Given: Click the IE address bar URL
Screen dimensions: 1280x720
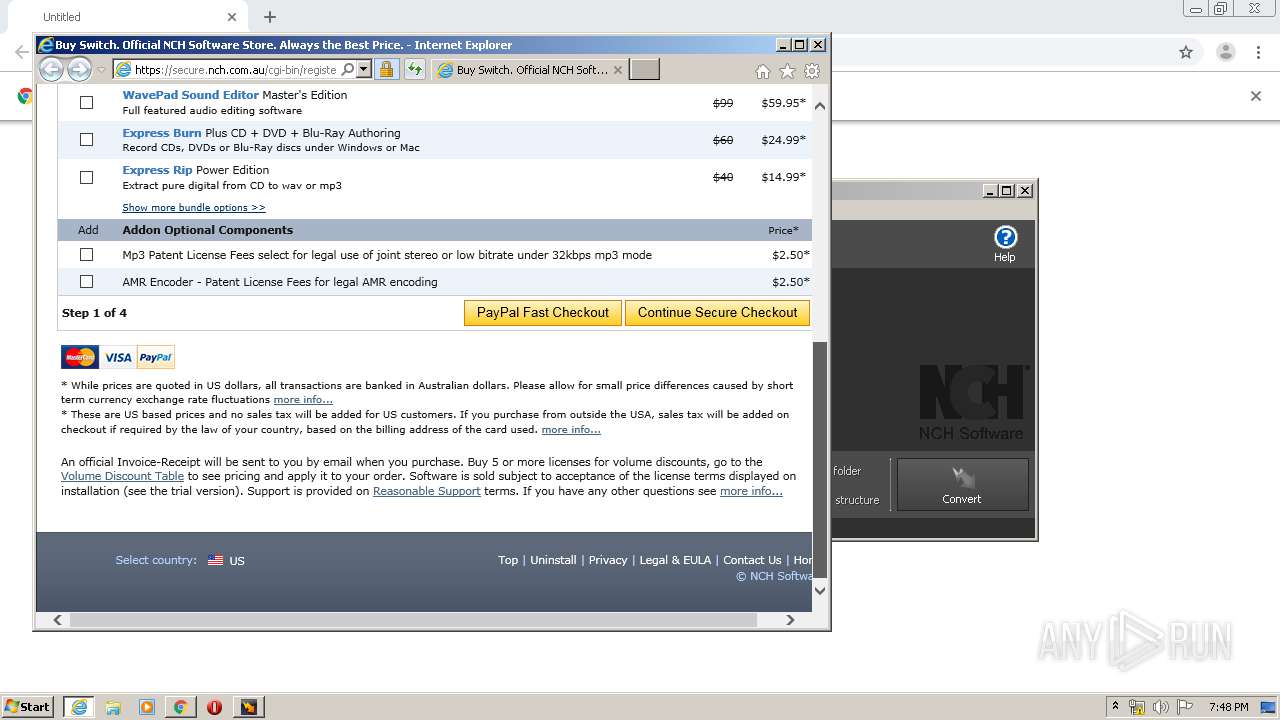Looking at the screenshot, I should point(235,70).
